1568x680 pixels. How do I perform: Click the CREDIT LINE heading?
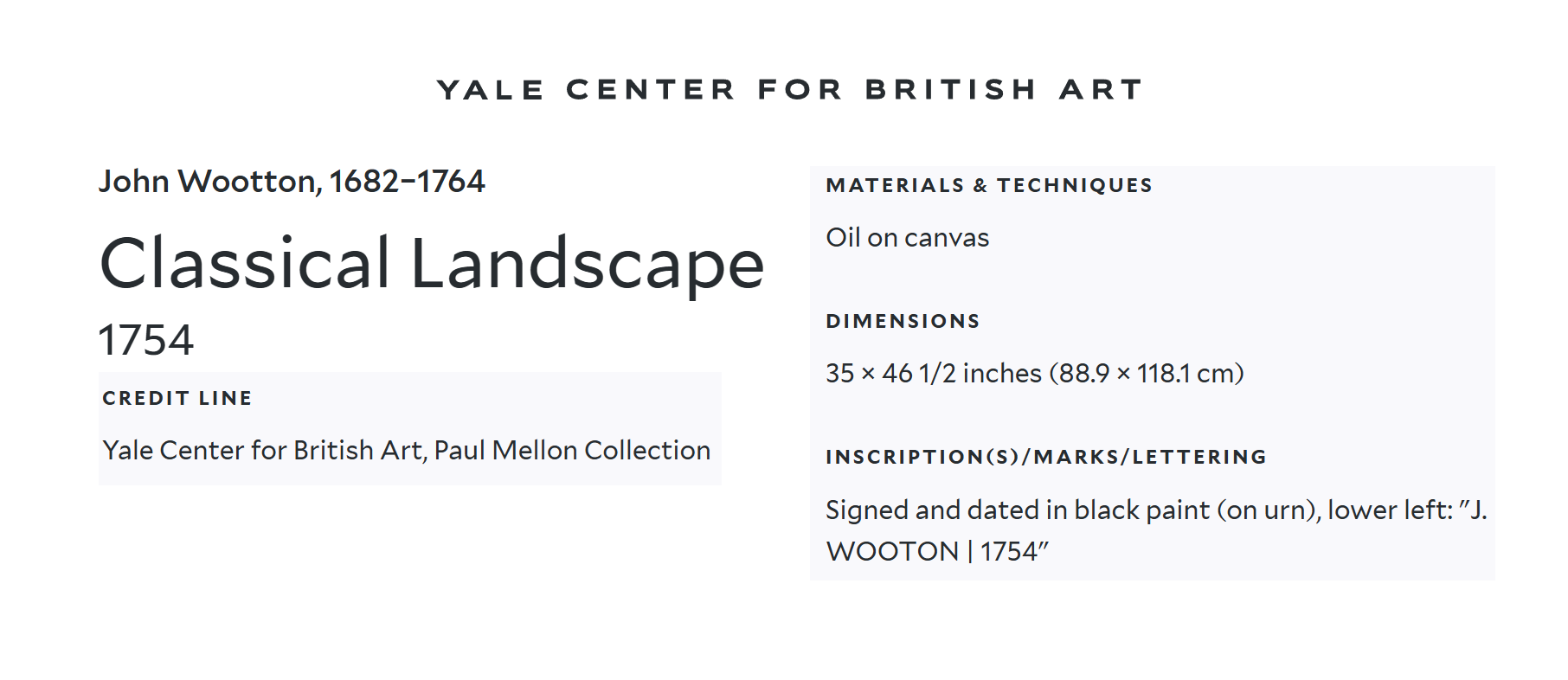click(x=177, y=398)
